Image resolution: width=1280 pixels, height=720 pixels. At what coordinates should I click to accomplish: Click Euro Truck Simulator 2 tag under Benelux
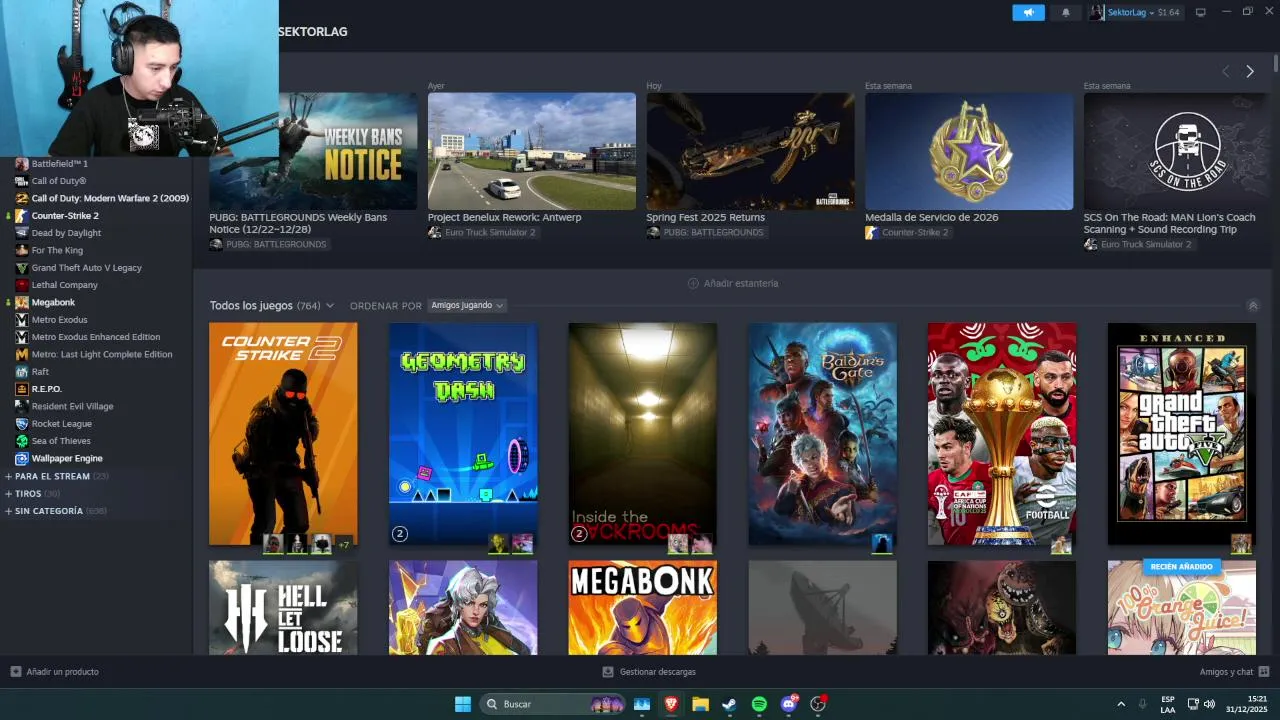(482, 233)
